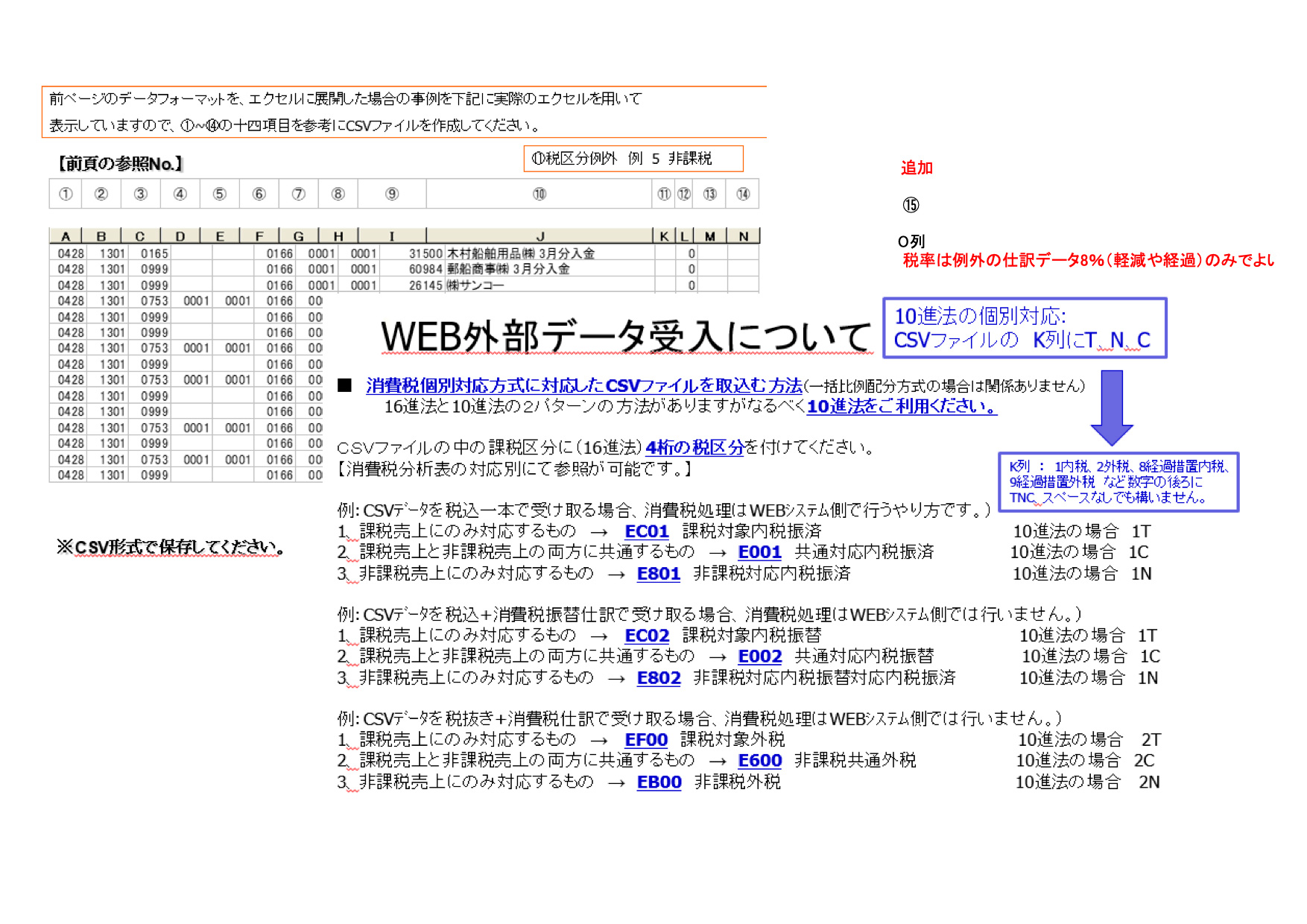
Task: Click the E002 tax code link
Action: pyautogui.click(x=759, y=656)
